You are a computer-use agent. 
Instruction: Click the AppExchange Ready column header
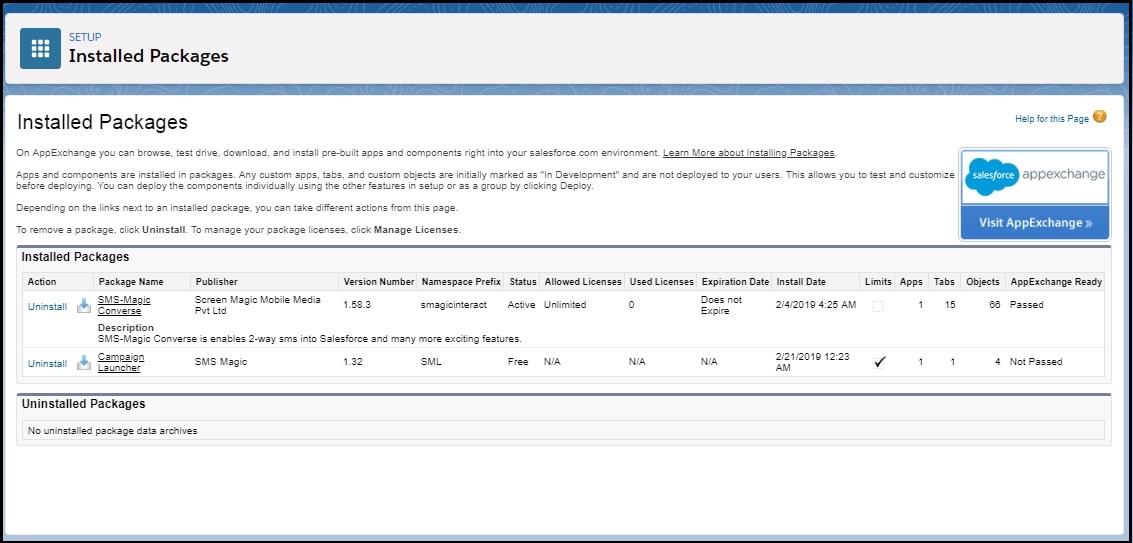coord(1056,282)
